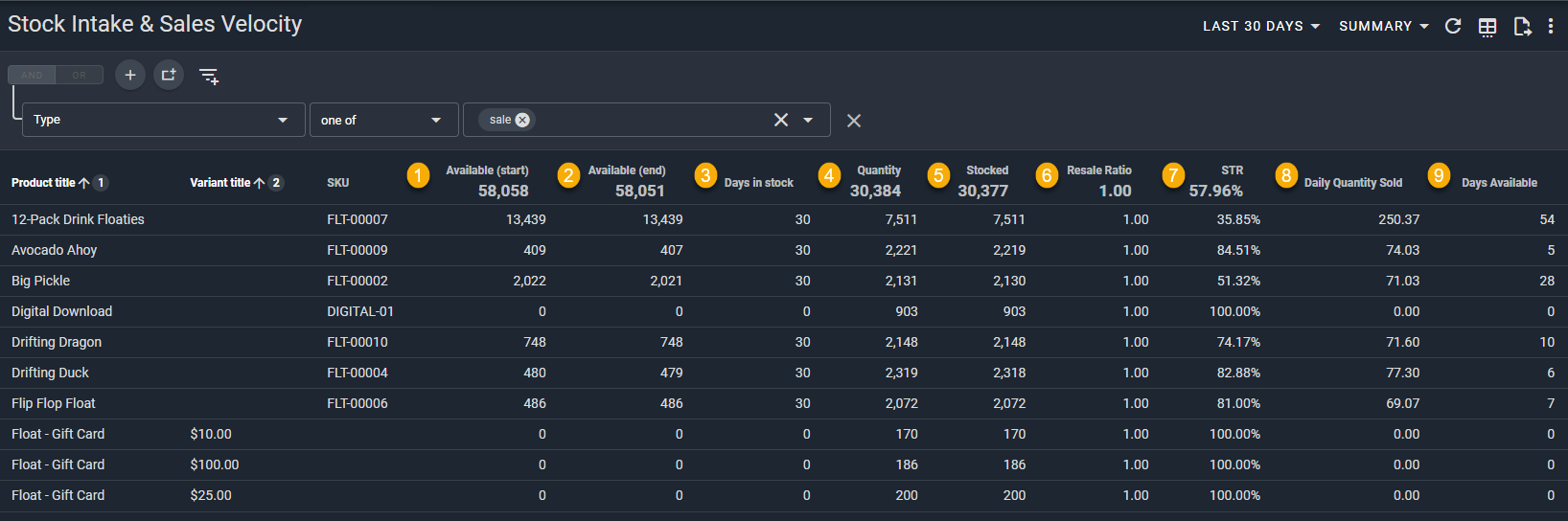Screen dimensions: 1568x521
Task: Clear all values in filter value field
Action: pos(781,120)
